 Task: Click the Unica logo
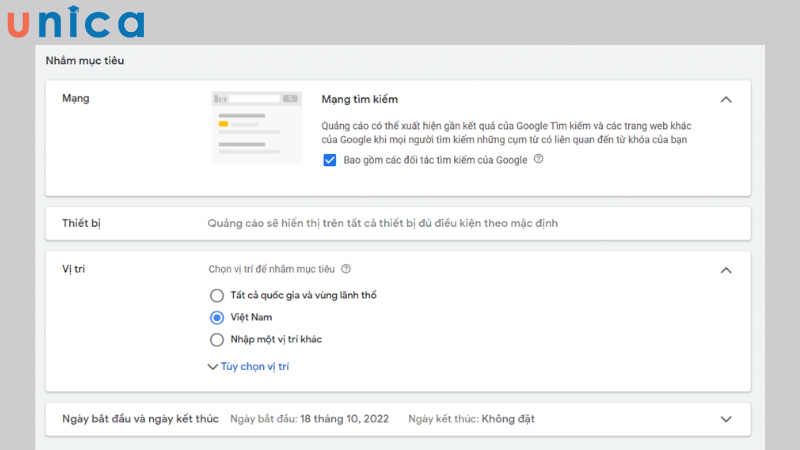coord(75,22)
